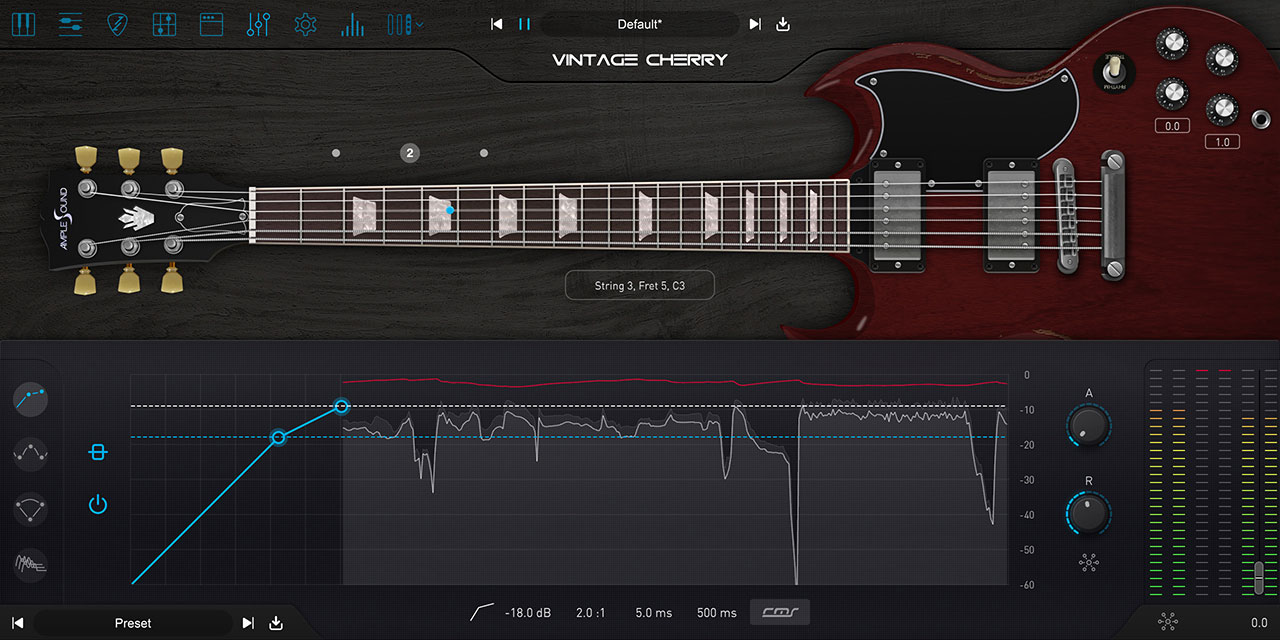Image resolution: width=1280 pixels, height=640 pixels.
Task: Click the node cluster icon at bottom right
Action: click(1167, 622)
